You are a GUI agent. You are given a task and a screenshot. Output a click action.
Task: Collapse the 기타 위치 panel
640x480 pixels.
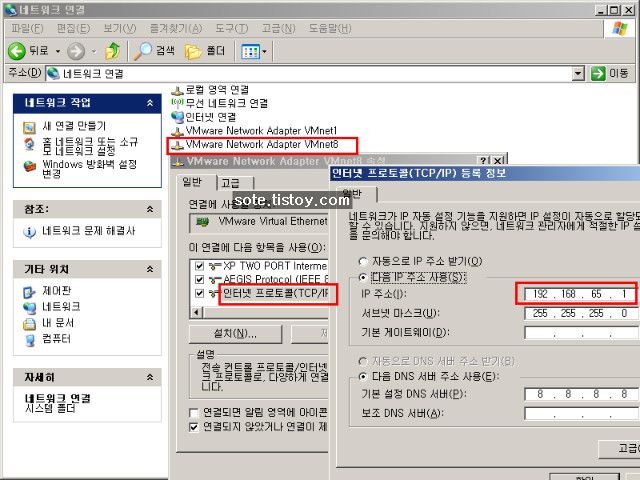[150, 269]
